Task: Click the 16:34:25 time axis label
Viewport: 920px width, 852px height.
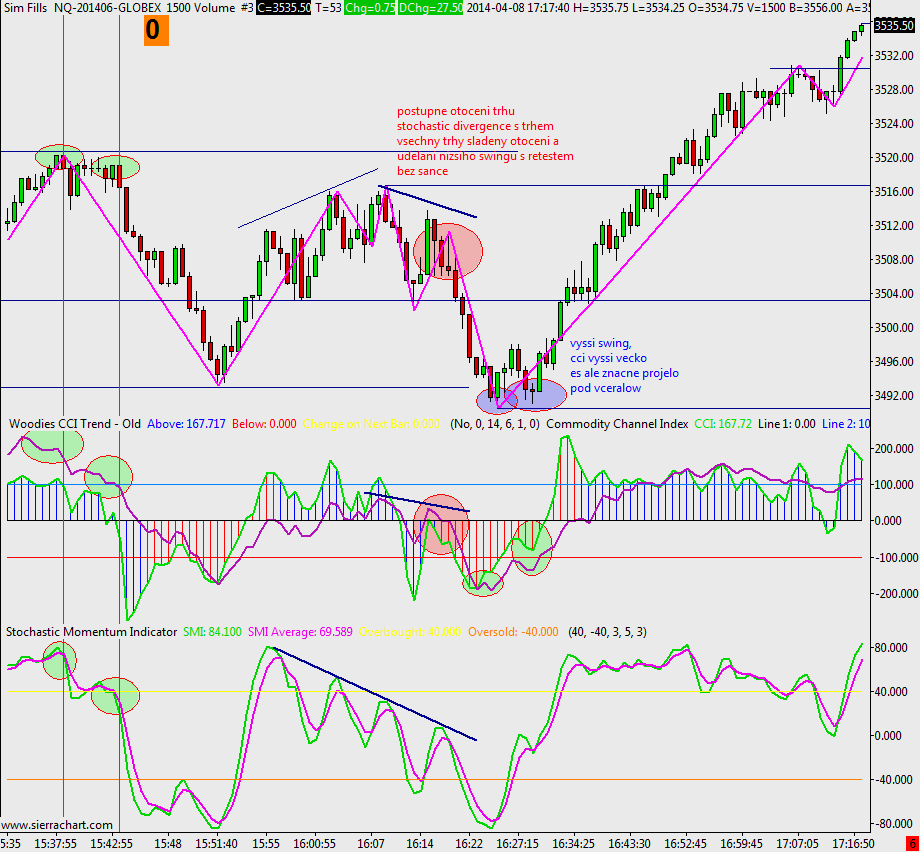Action: pyautogui.click(x=574, y=844)
